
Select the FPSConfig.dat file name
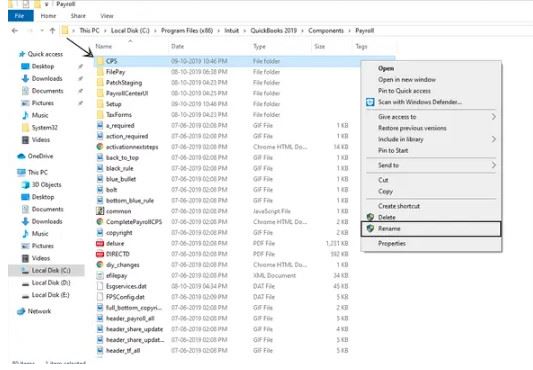click(125, 297)
